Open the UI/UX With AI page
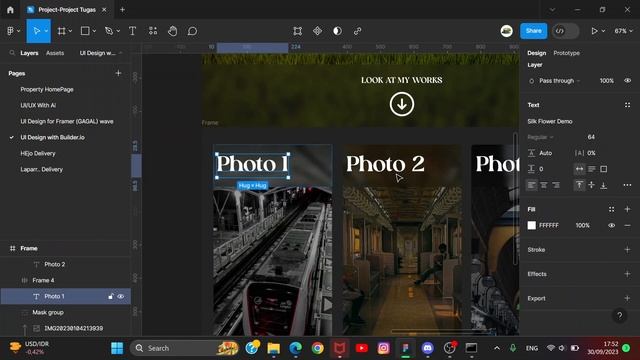 [x=38, y=105]
